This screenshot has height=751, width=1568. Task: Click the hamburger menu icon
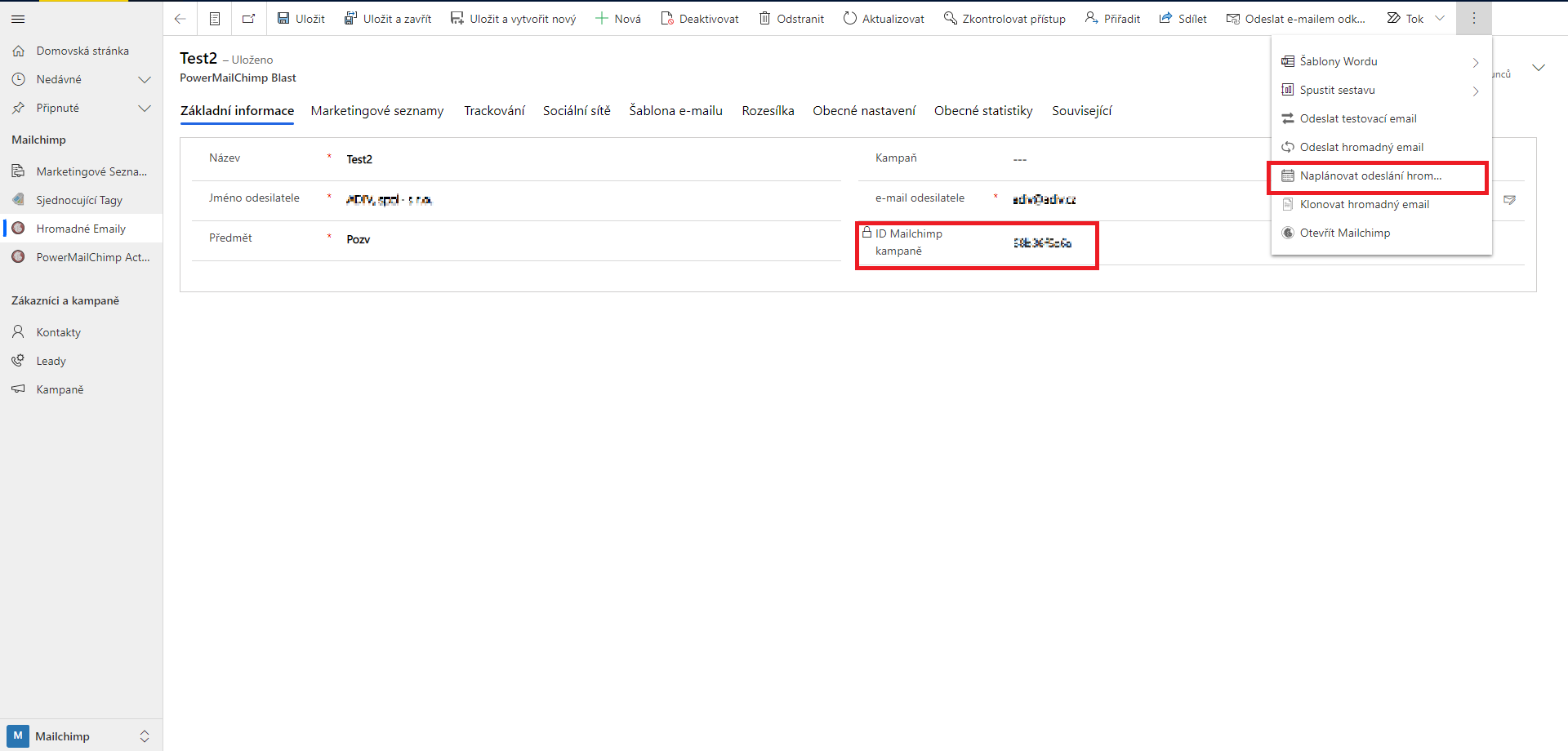tap(18, 19)
